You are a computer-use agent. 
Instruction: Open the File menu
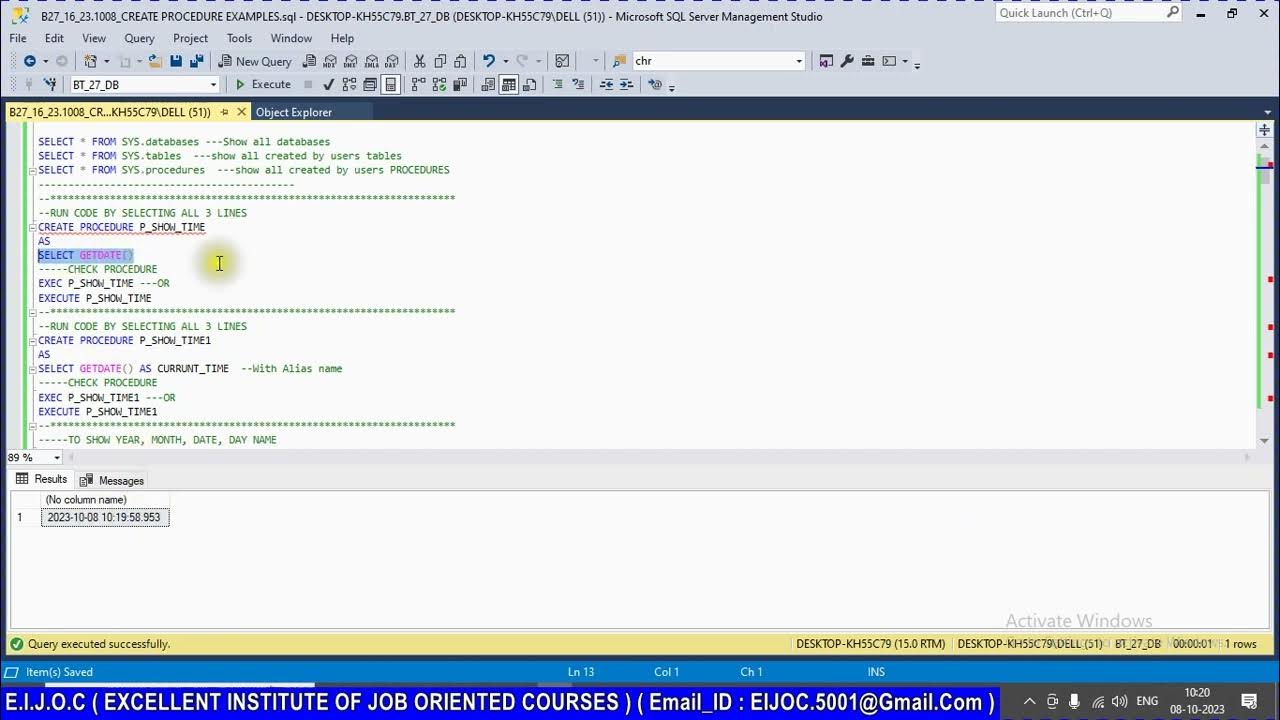click(18, 38)
